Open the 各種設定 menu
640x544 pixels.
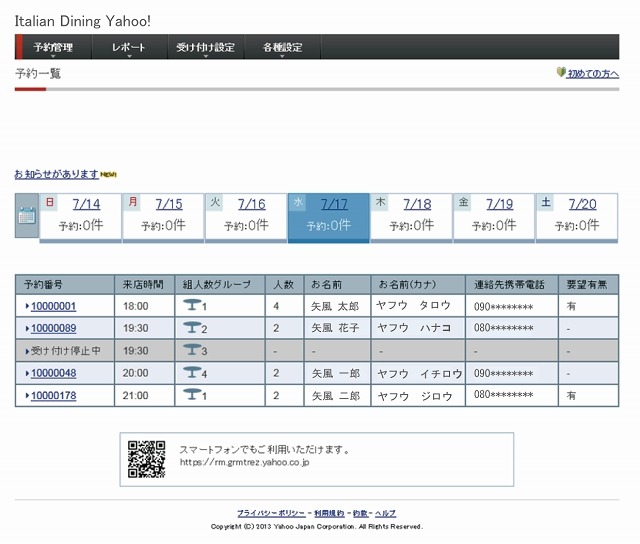[282, 47]
